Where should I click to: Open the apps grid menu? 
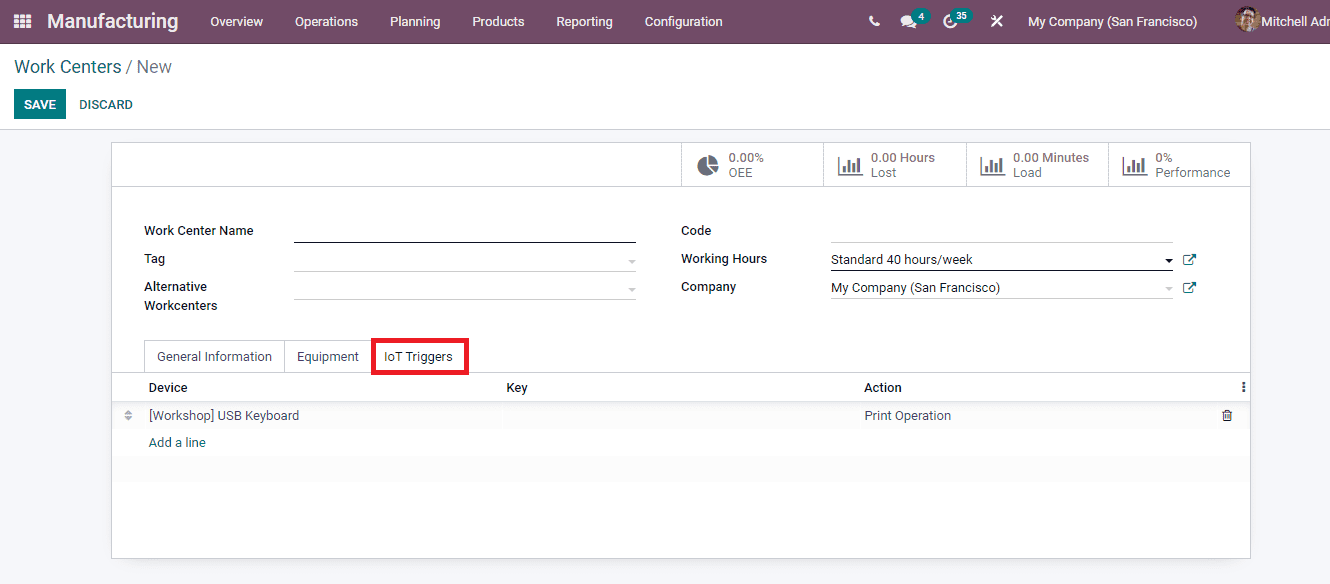(22, 21)
